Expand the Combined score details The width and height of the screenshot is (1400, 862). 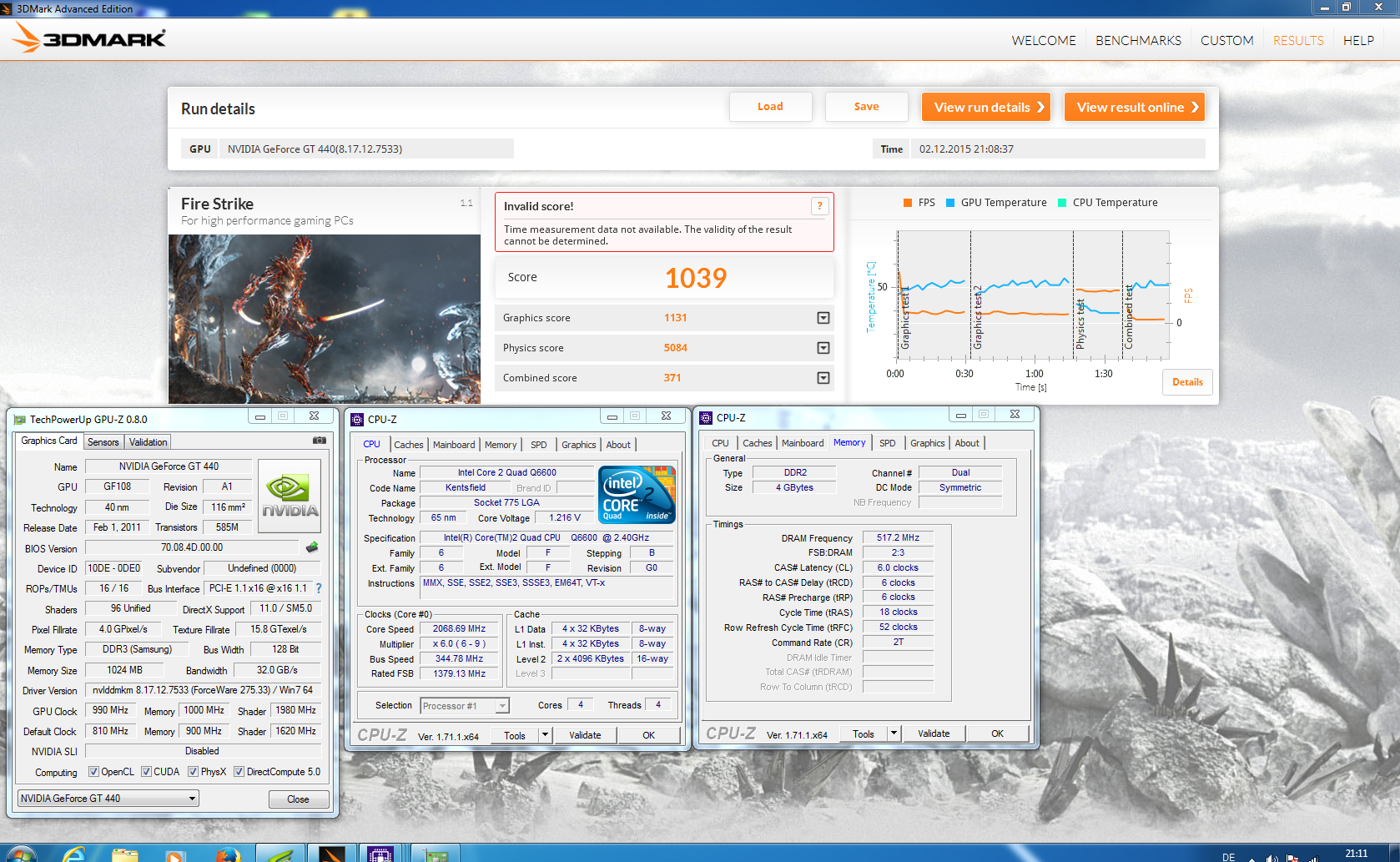823,378
